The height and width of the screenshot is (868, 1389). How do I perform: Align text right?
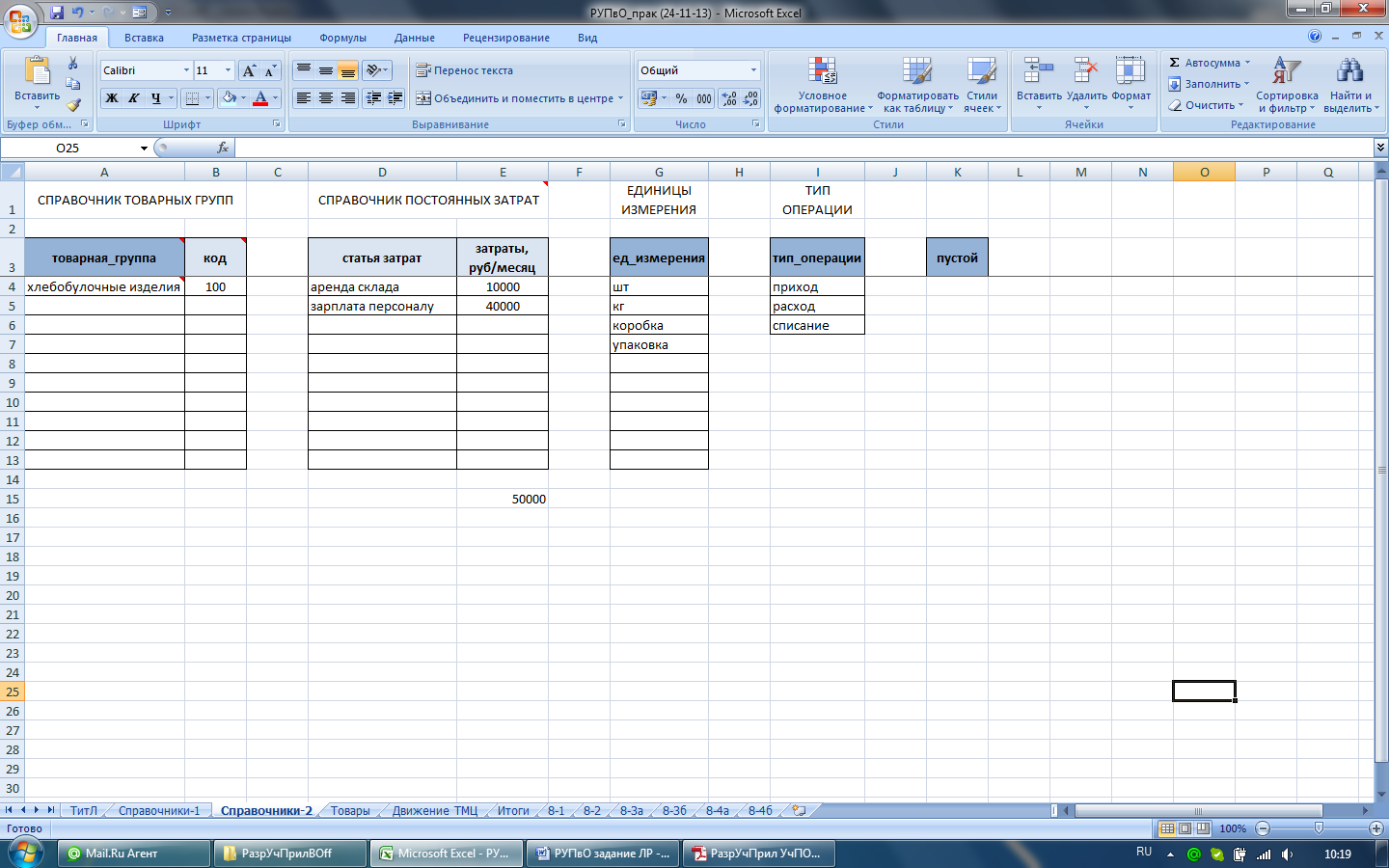348,98
